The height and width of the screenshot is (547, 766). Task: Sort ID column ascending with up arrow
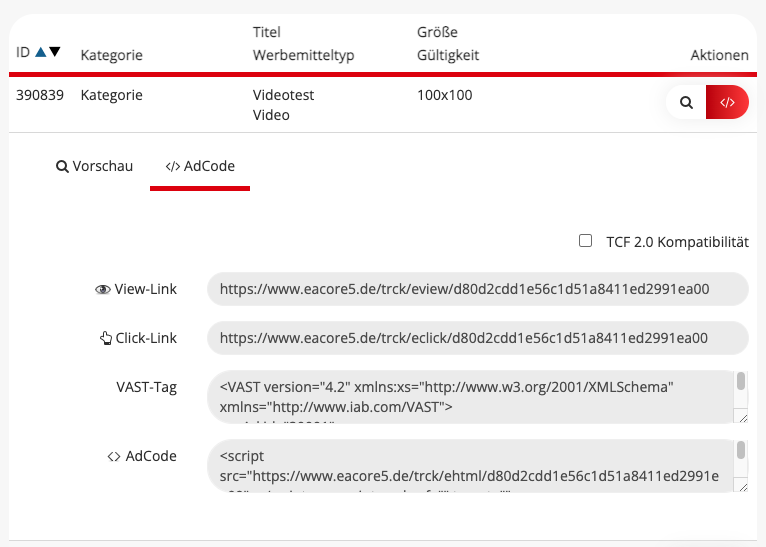pyautogui.click(x=40, y=53)
